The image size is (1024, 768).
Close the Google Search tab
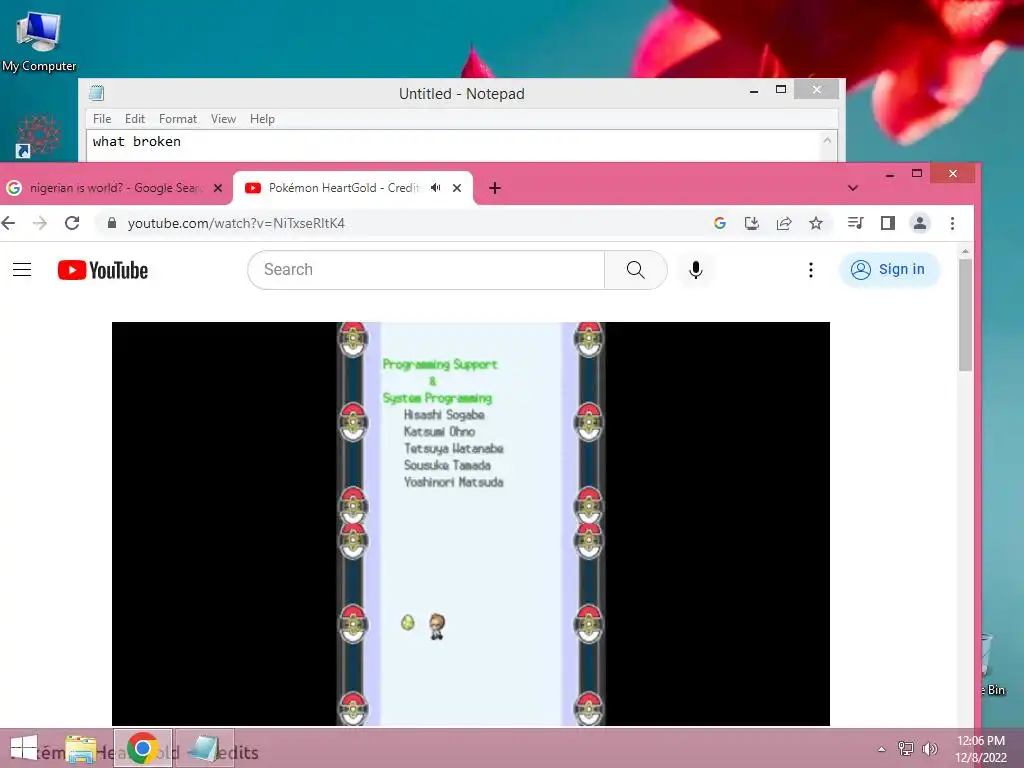[218, 188]
